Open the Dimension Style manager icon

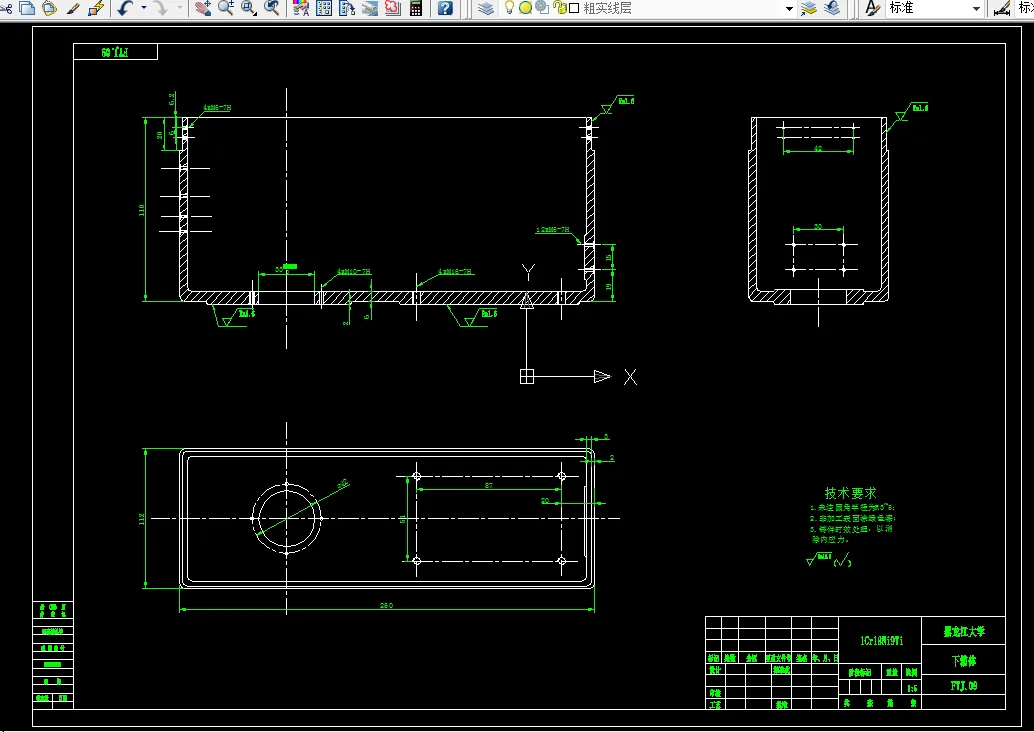click(1002, 8)
